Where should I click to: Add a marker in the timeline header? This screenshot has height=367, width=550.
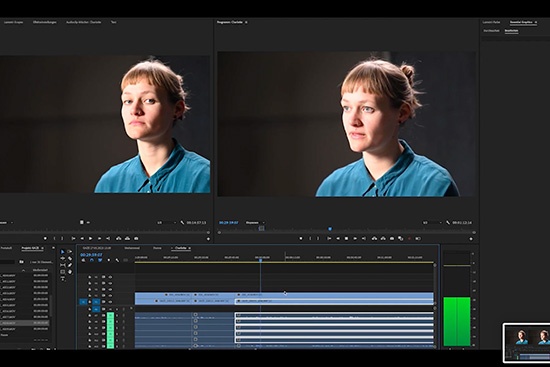(109, 260)
